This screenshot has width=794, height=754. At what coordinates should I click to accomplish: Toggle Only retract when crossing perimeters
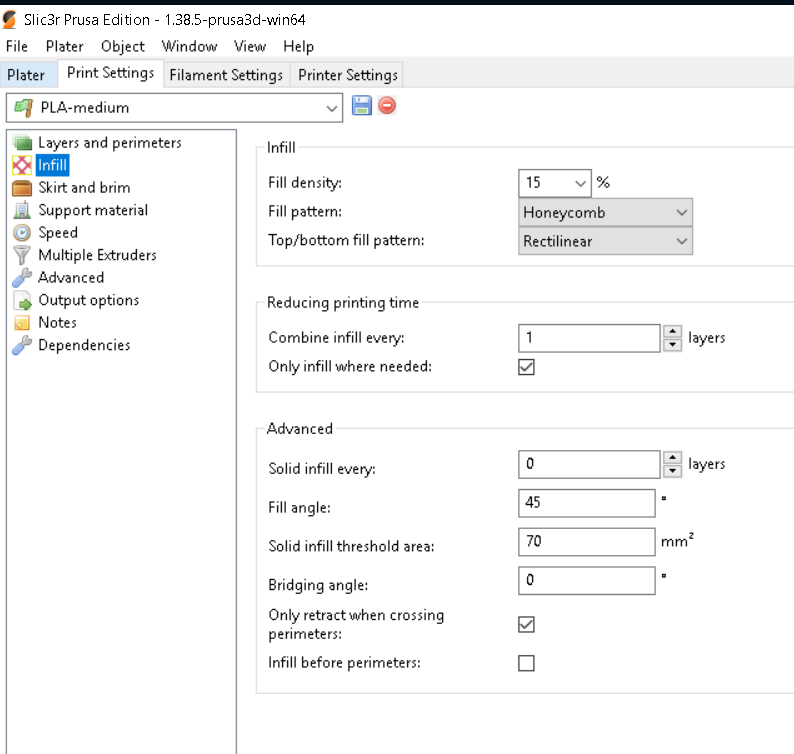pos(526,624)
